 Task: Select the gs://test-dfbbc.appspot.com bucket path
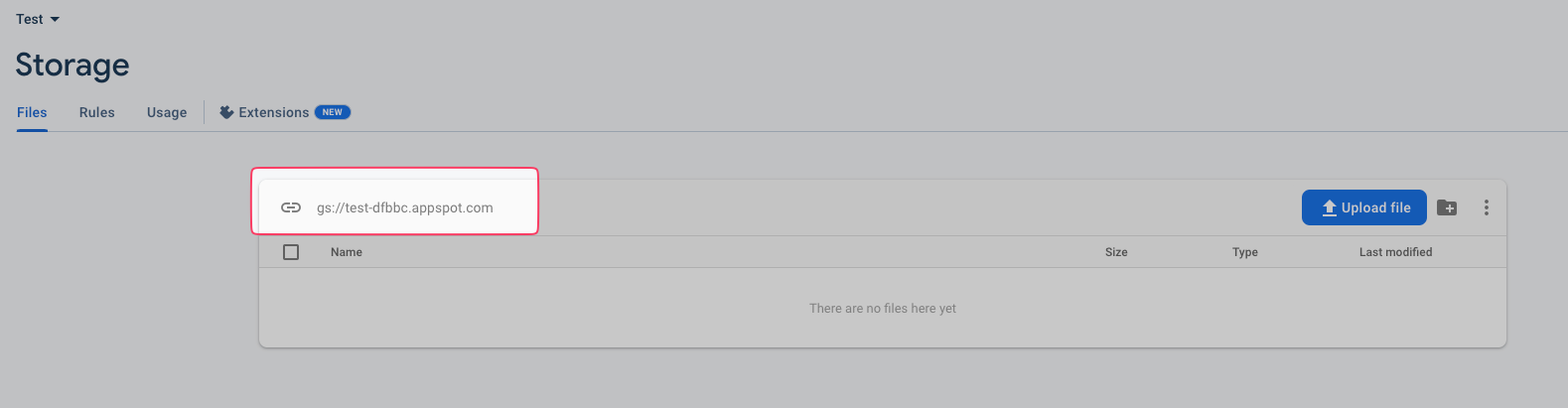(x=404, y=207)
